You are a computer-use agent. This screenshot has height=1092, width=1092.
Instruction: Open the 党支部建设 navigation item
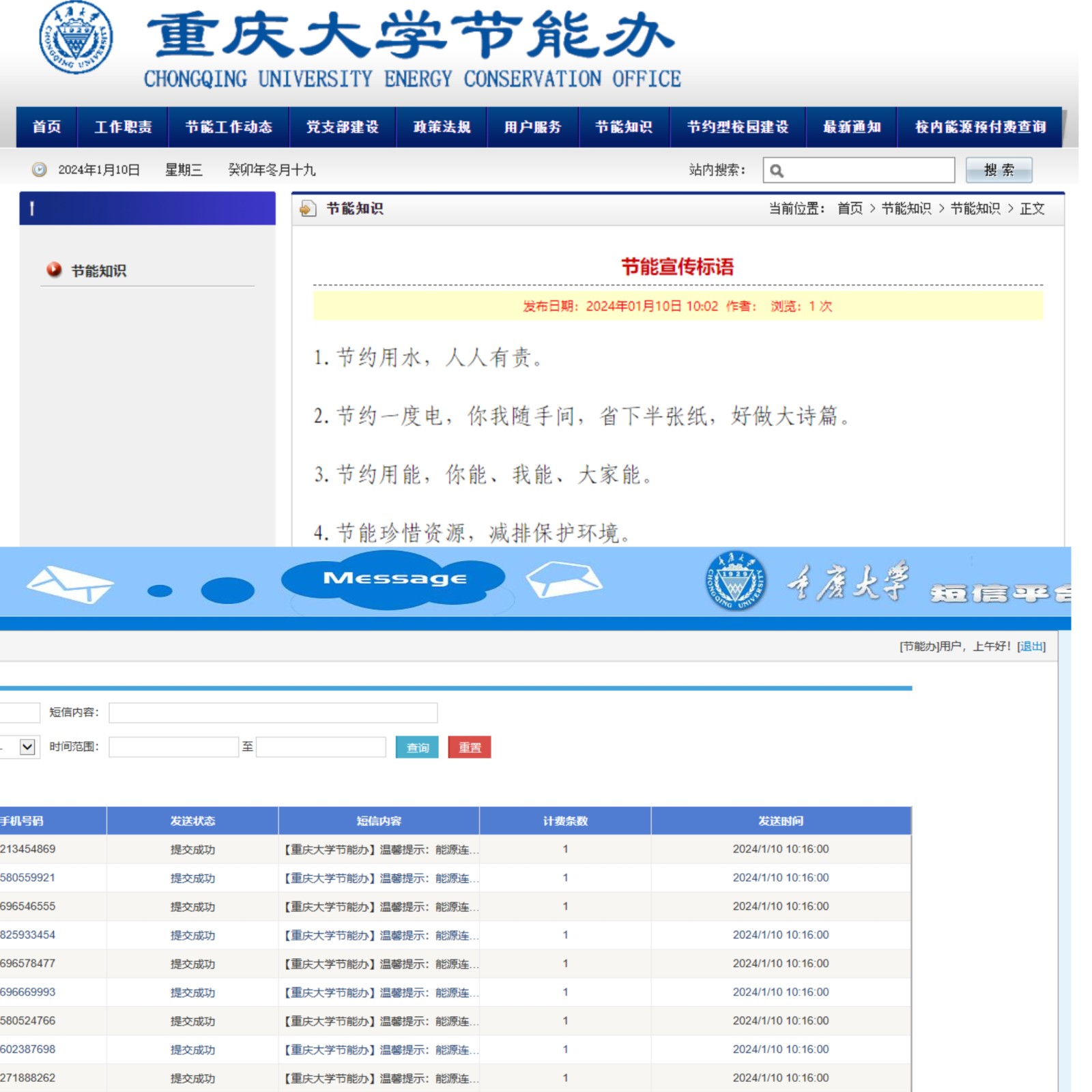(x=343, y=127)
